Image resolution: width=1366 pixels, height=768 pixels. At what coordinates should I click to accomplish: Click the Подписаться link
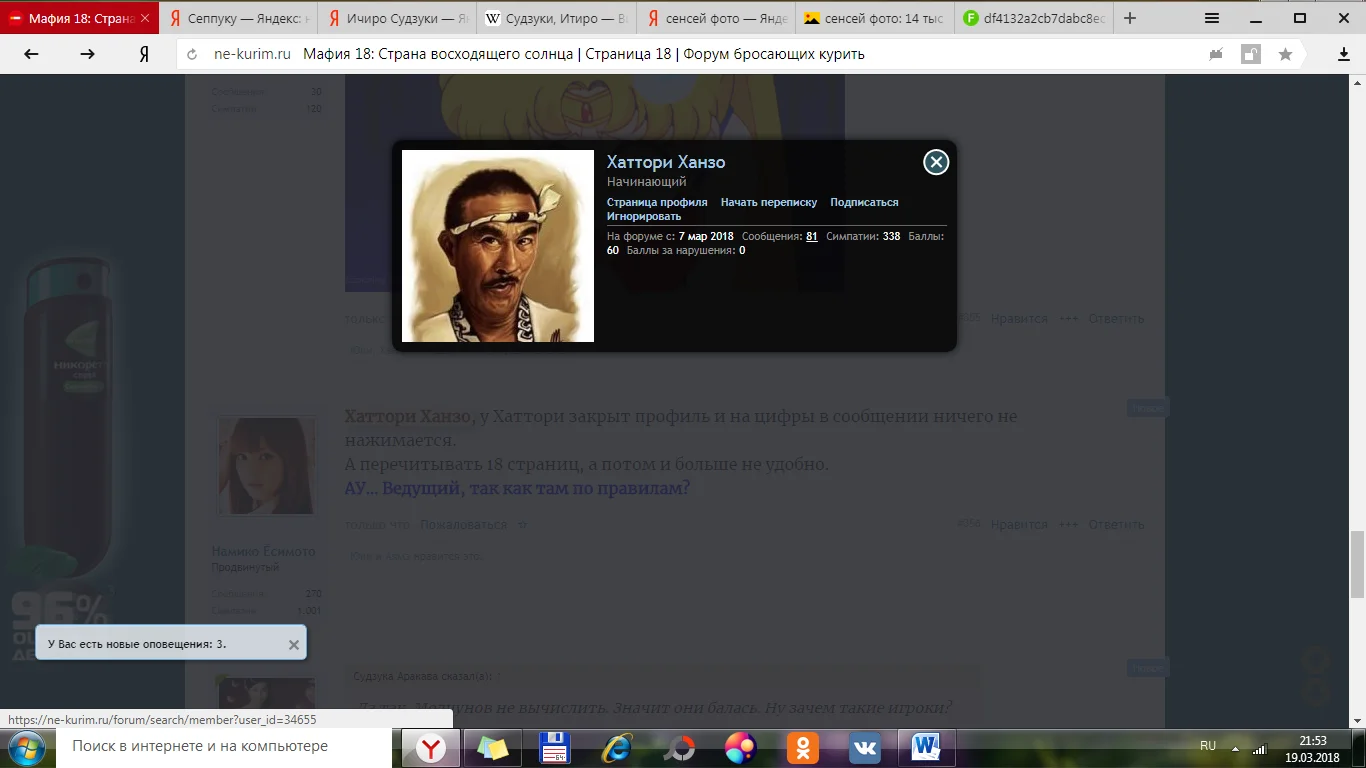click(864, 202)
